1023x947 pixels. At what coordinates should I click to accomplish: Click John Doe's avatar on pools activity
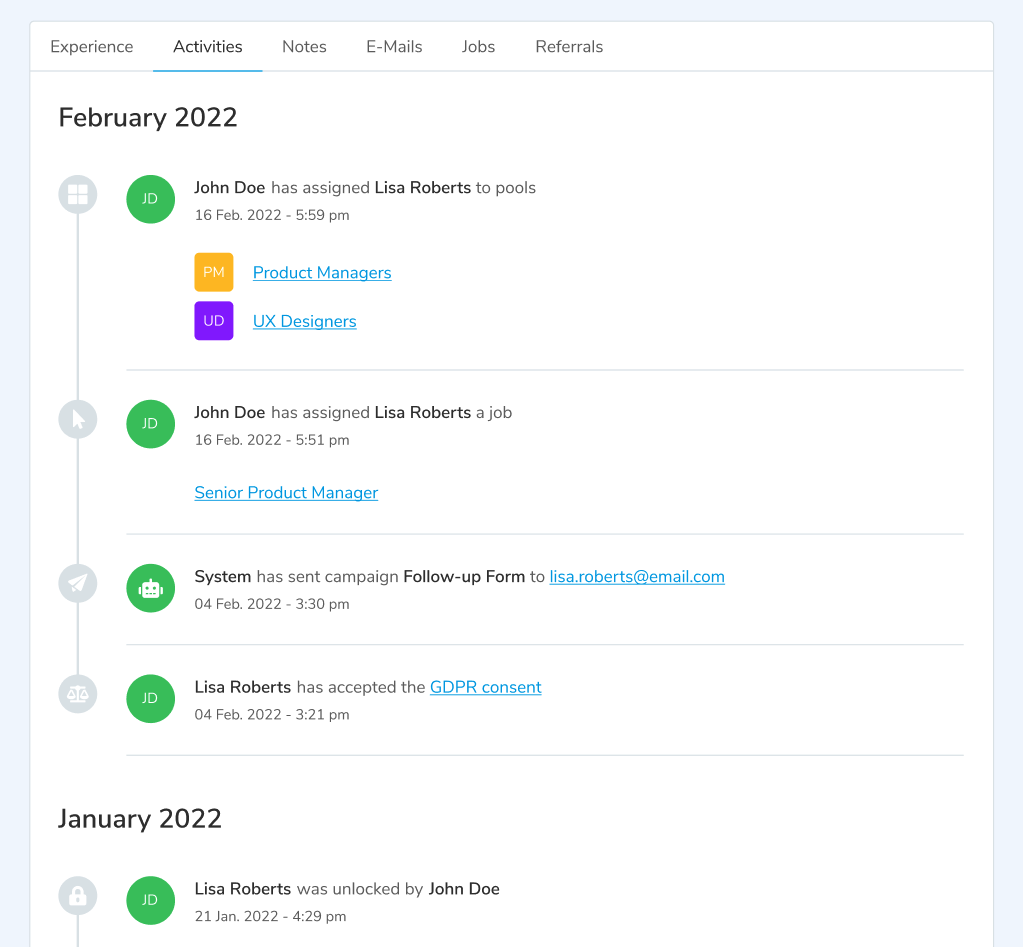point(150,199)
